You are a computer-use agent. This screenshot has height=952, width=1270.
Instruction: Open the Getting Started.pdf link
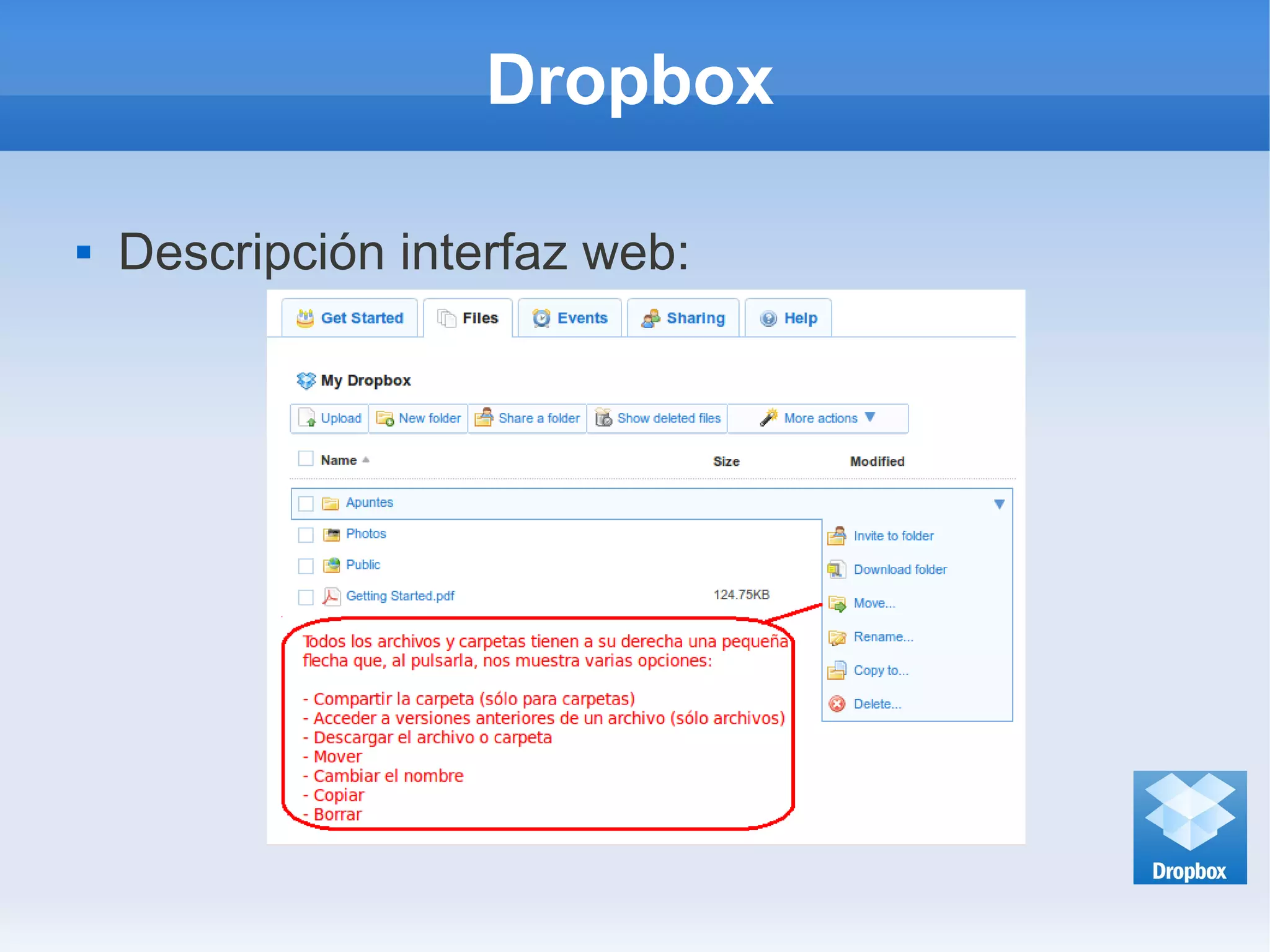click(400, 596)
